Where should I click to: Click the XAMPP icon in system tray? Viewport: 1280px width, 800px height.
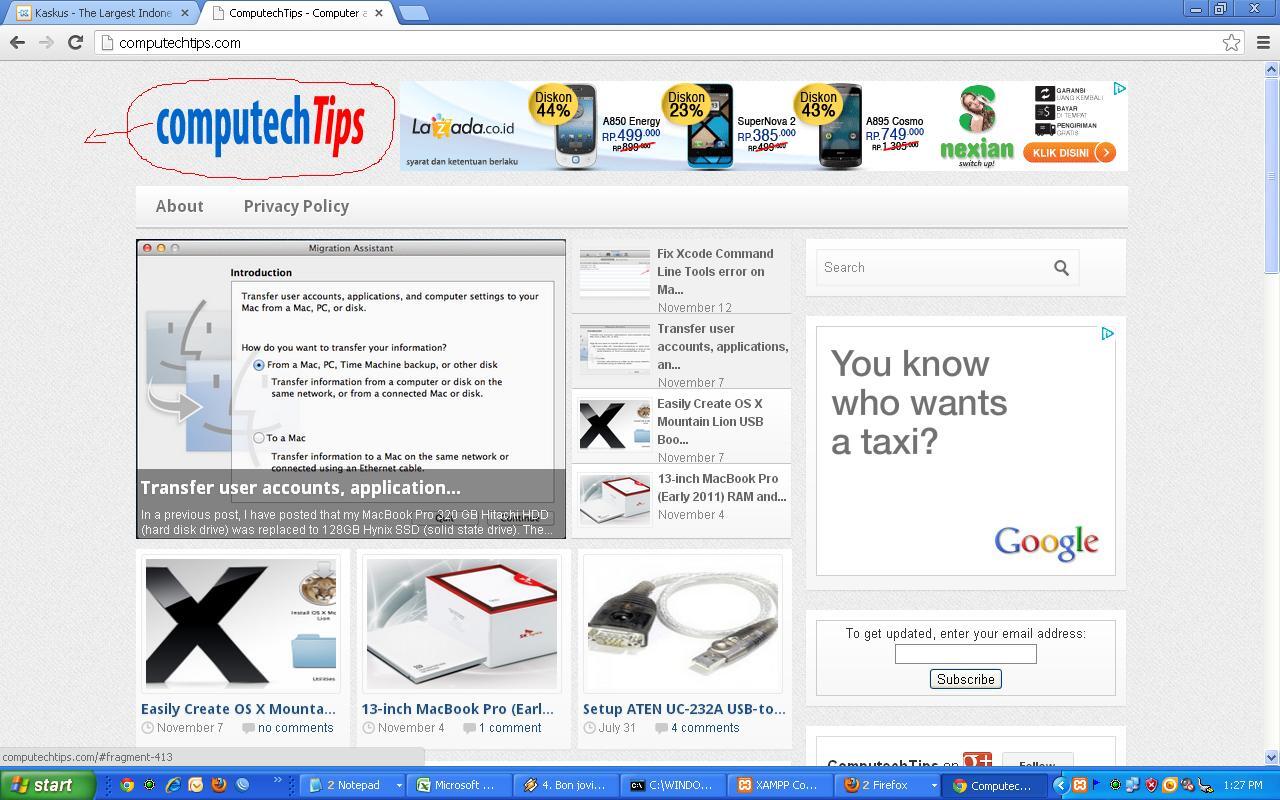pyautogui.click(x=1079, y=785)
